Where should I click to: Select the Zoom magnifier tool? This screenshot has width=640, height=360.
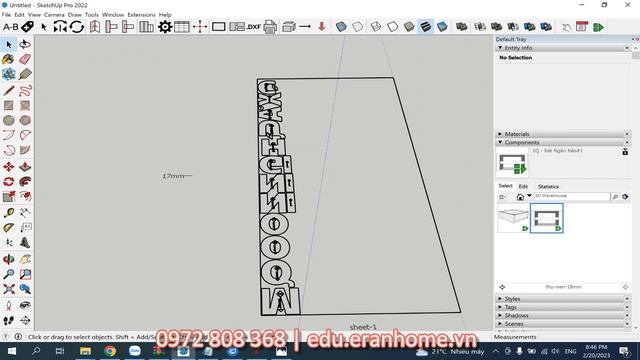[x=9, y=274]
